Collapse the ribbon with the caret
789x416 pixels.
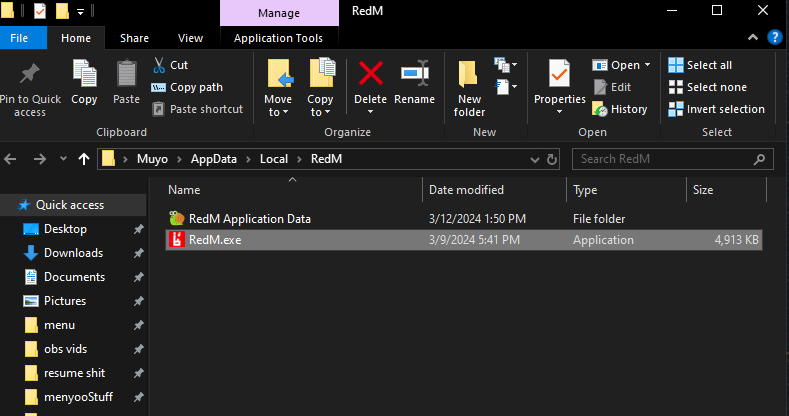[x=753, y=38]
